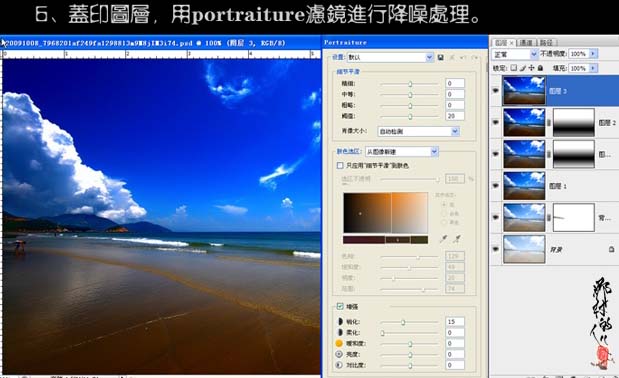This screenshot has height=378, width=619.
Task: Enable lock image pixels brush icon
Action: (523, 68)
